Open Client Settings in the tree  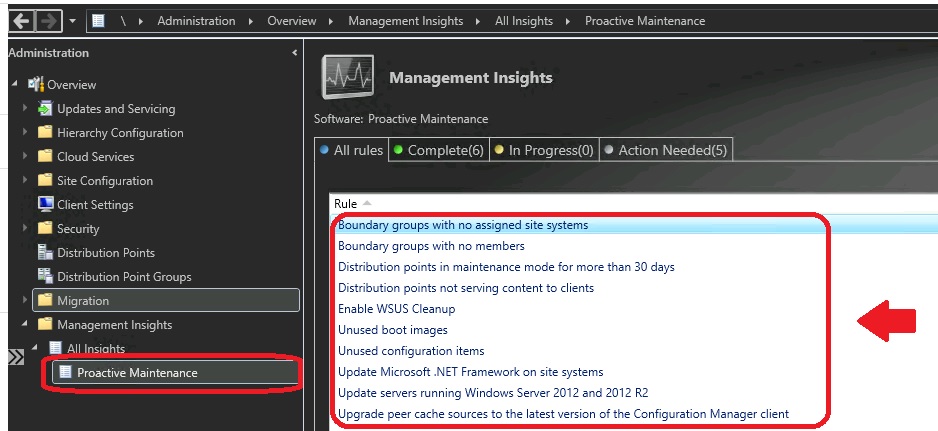(x=95, y=205)
